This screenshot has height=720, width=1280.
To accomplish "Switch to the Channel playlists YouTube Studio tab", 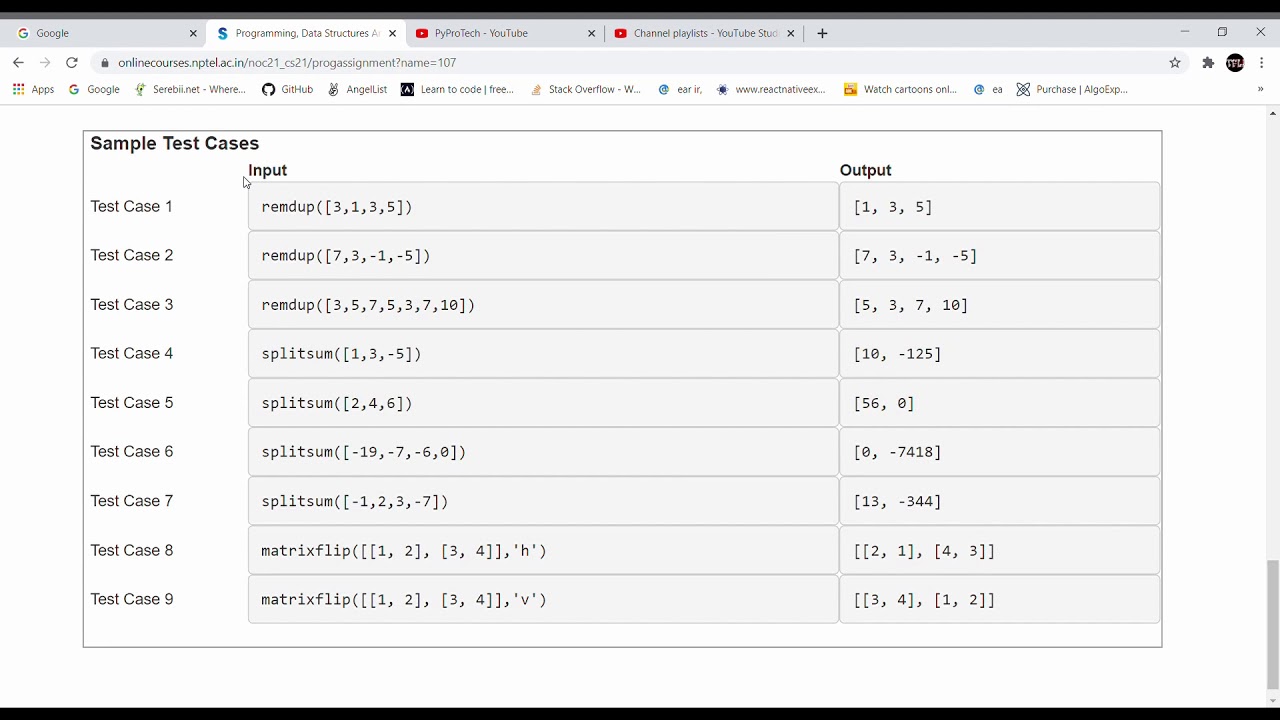I will coord(700,33).
